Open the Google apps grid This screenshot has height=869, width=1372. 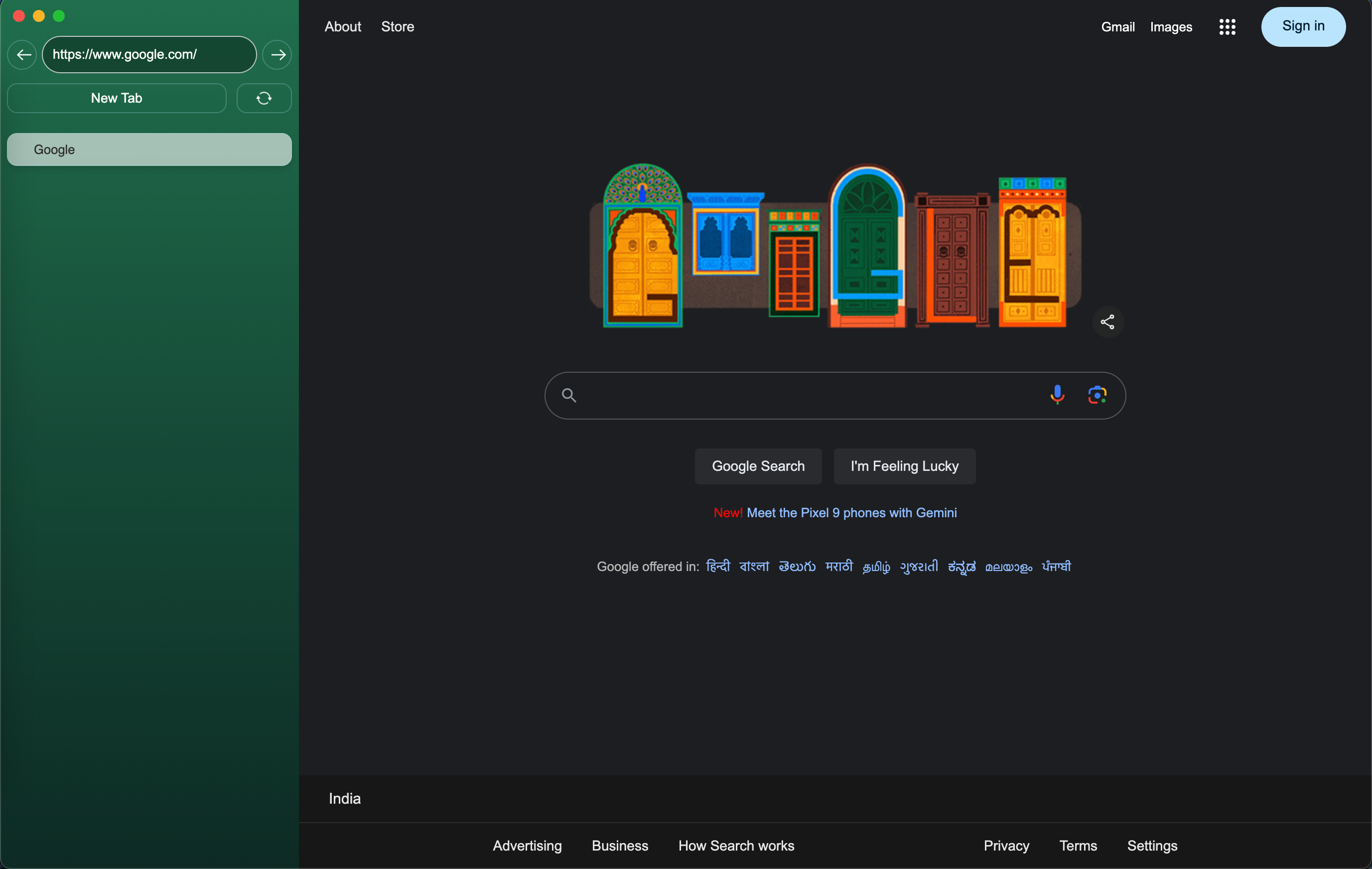pyautogui.click(x=1228, y=27)
